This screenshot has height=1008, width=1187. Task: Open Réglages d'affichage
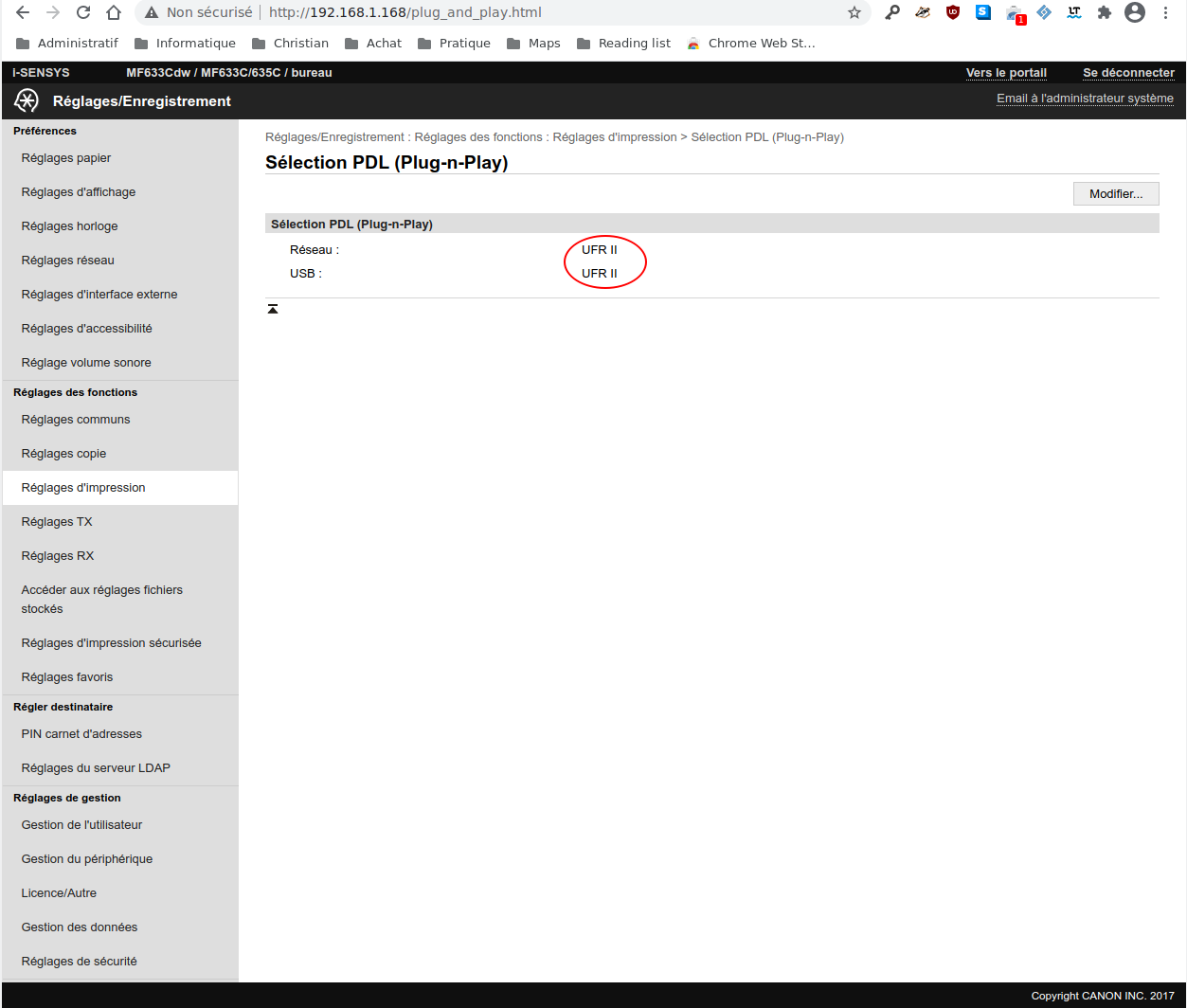119,192
